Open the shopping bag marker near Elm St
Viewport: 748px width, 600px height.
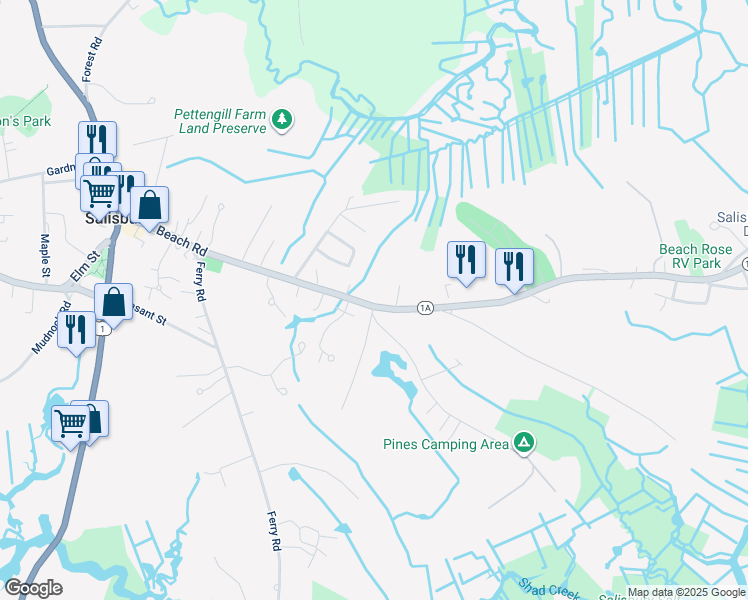point(114,305)
